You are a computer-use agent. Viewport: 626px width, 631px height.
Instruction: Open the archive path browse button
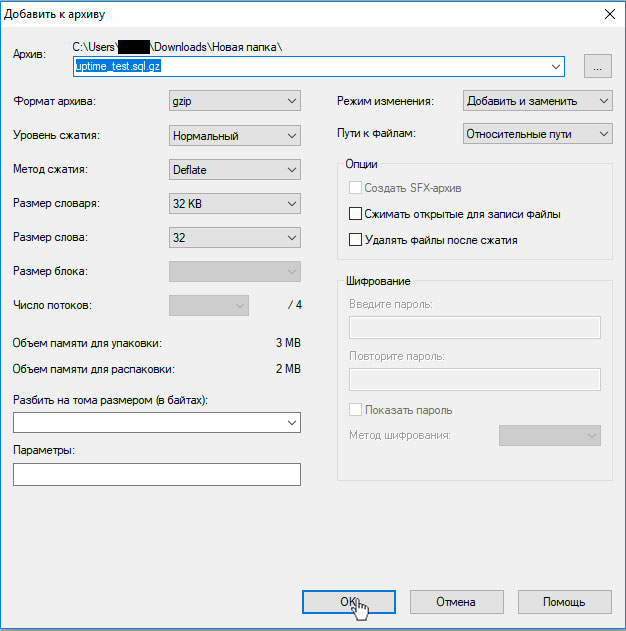(598, 66)
